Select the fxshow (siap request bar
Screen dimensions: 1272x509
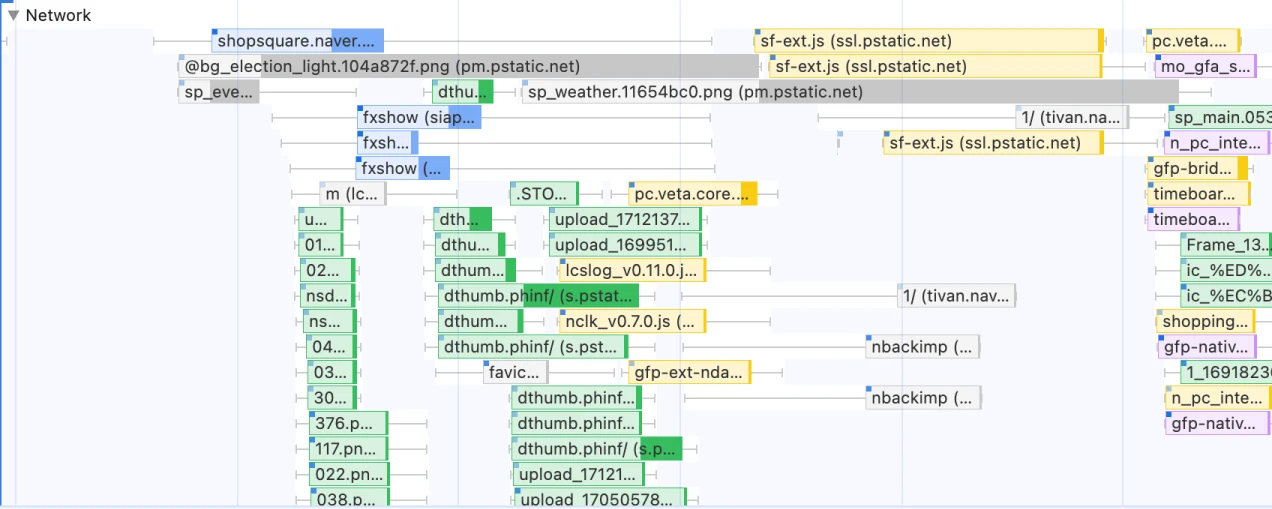coord(419,118)
